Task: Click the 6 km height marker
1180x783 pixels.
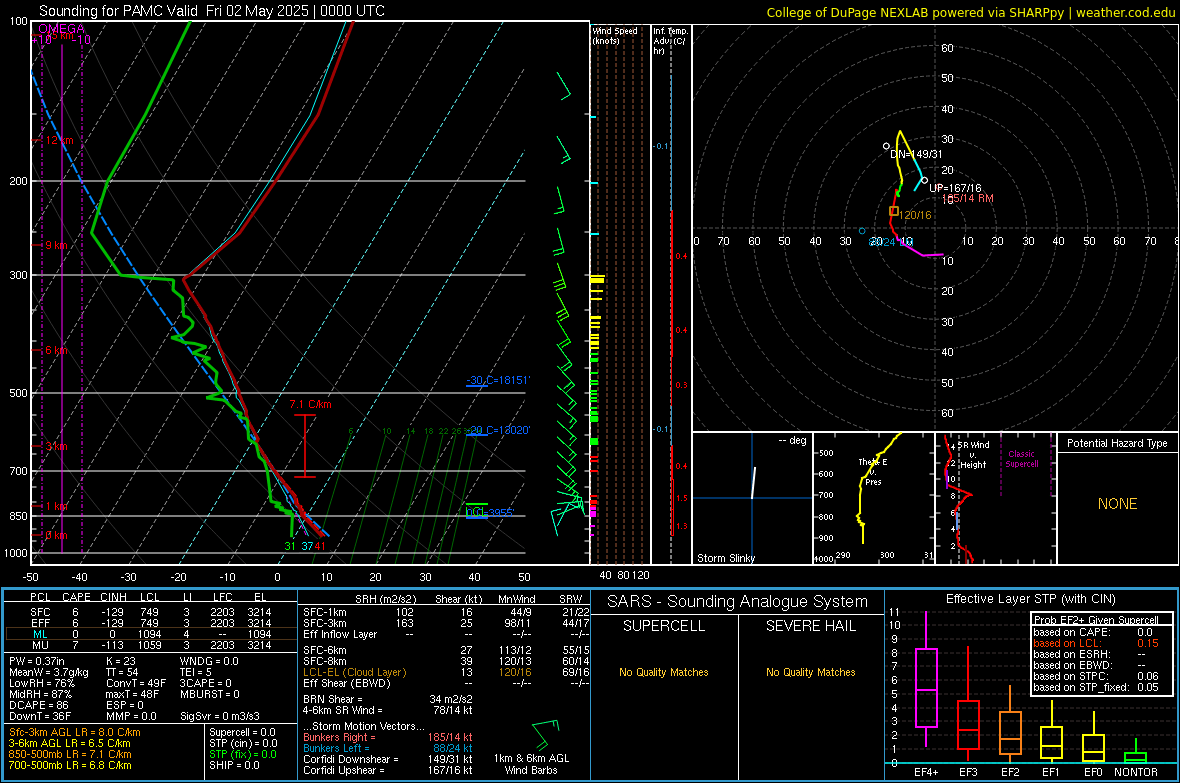Action: (x=57, y=350)
